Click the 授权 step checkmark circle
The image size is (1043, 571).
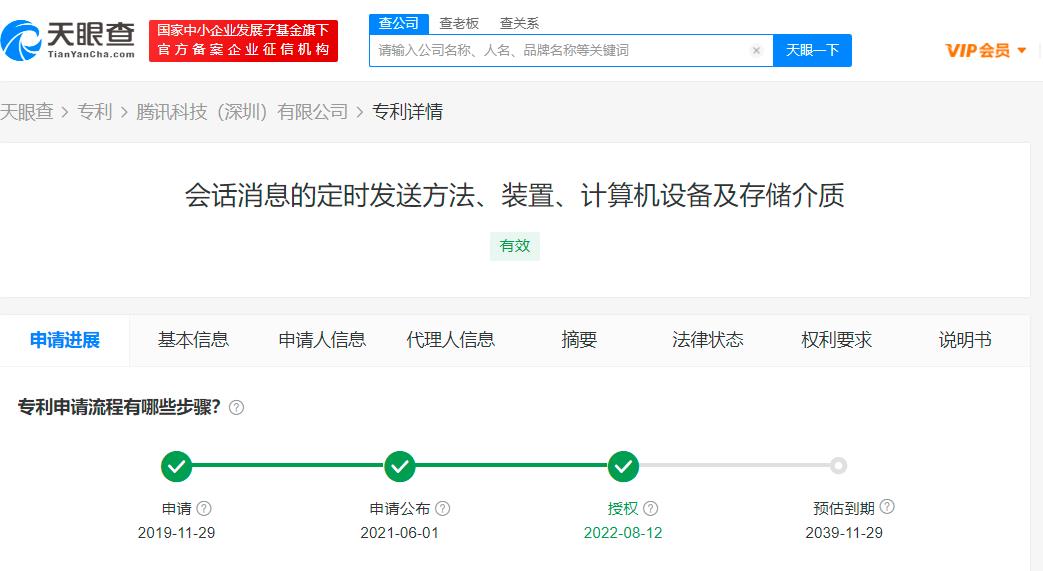pyautogui.click(x=623, y=467)
